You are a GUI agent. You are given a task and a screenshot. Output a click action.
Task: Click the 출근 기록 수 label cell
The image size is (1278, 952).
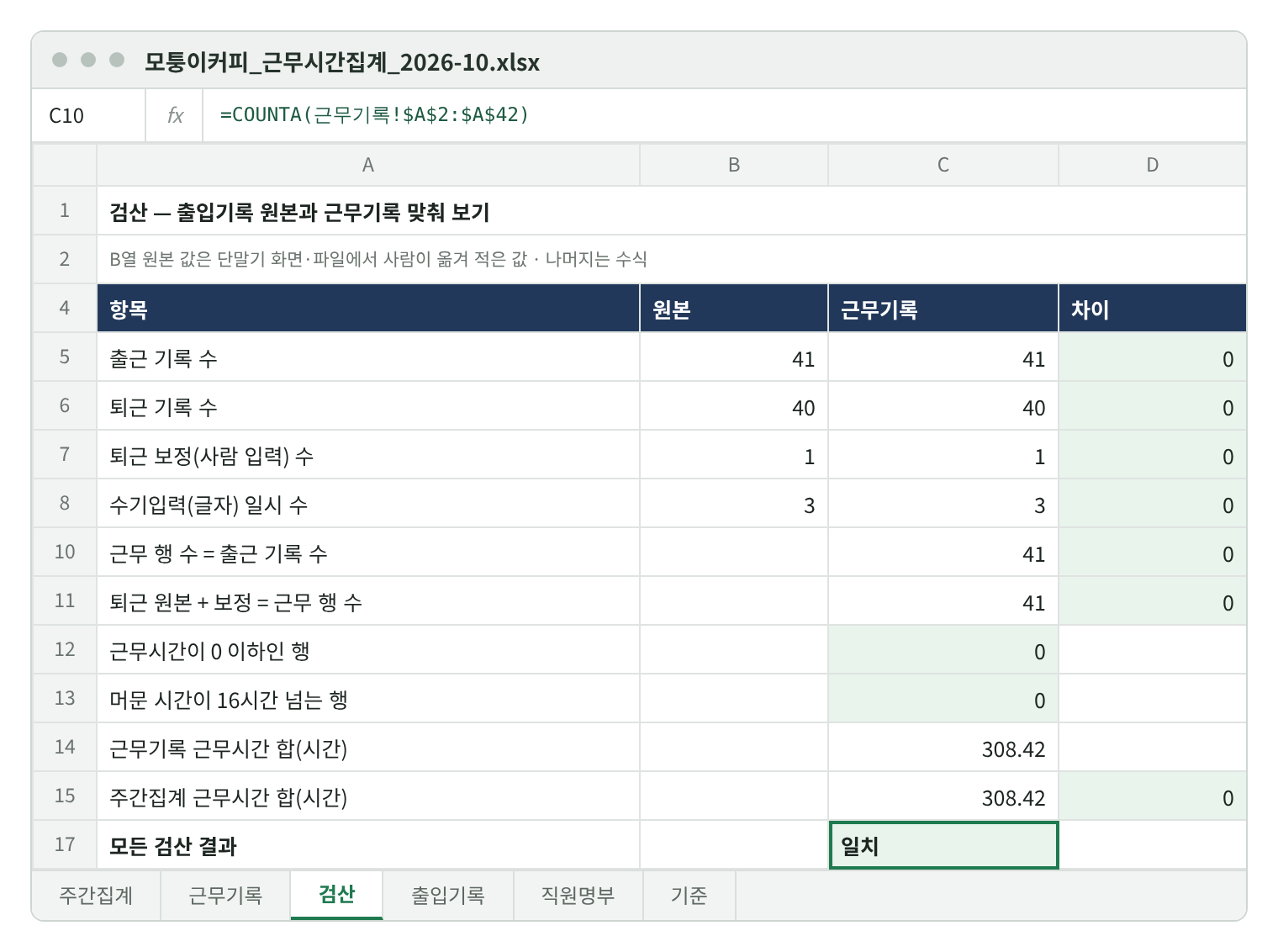pos(368,357)
